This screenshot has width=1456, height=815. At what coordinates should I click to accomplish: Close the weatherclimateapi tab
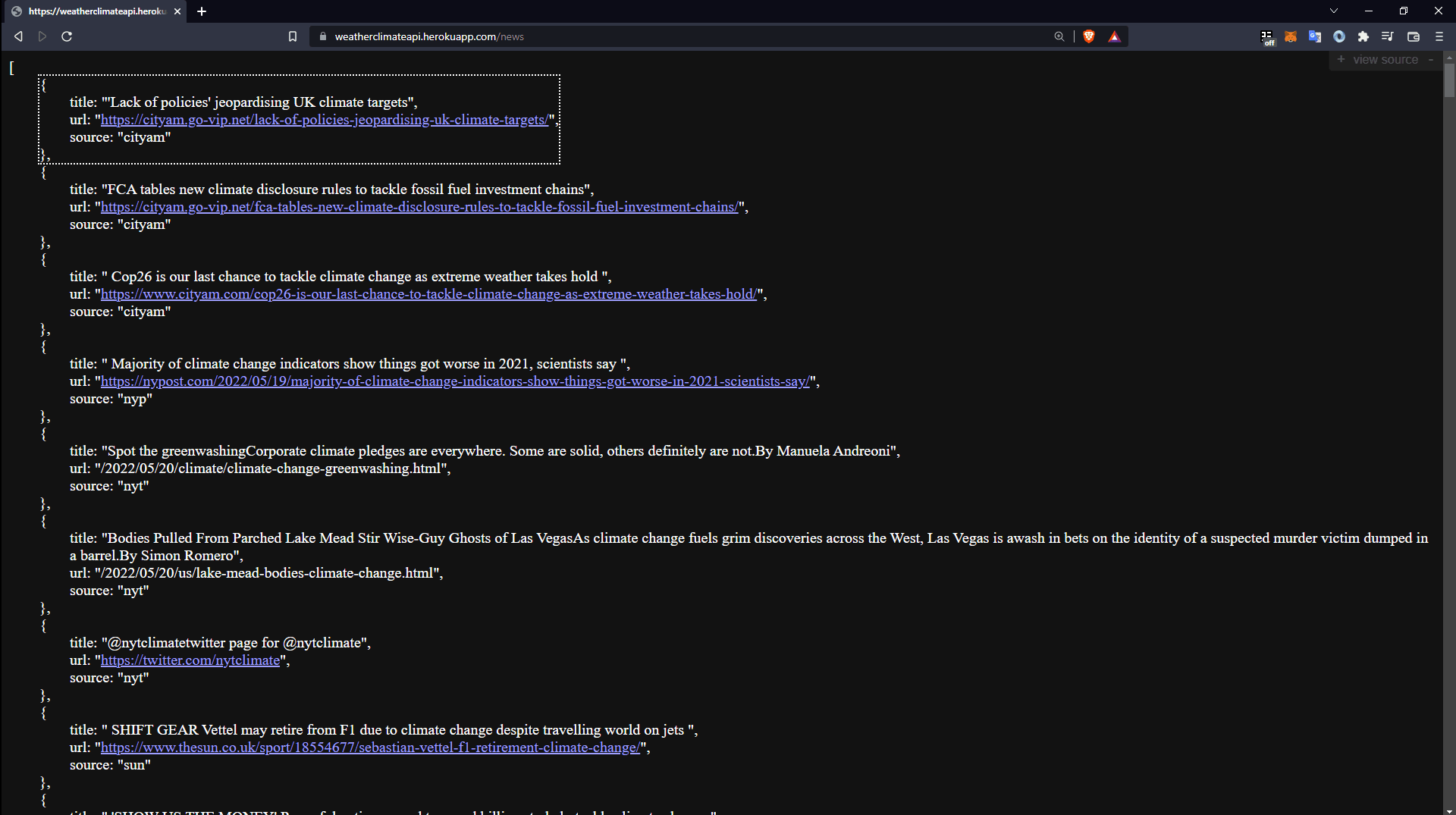point(177,11)
